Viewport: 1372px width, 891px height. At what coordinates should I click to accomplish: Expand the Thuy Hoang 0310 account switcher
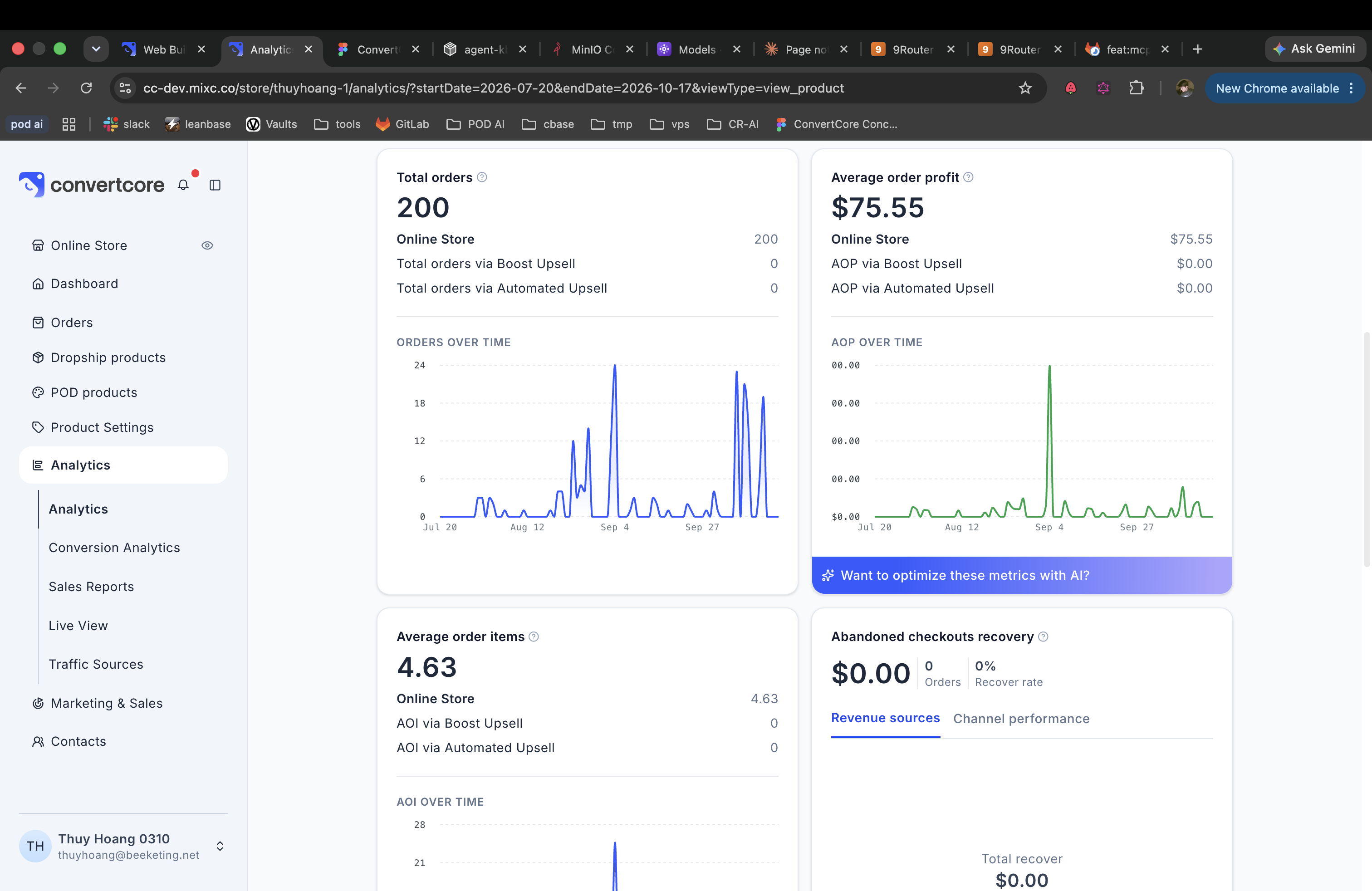pyautogui.click(x=220, y=846)
